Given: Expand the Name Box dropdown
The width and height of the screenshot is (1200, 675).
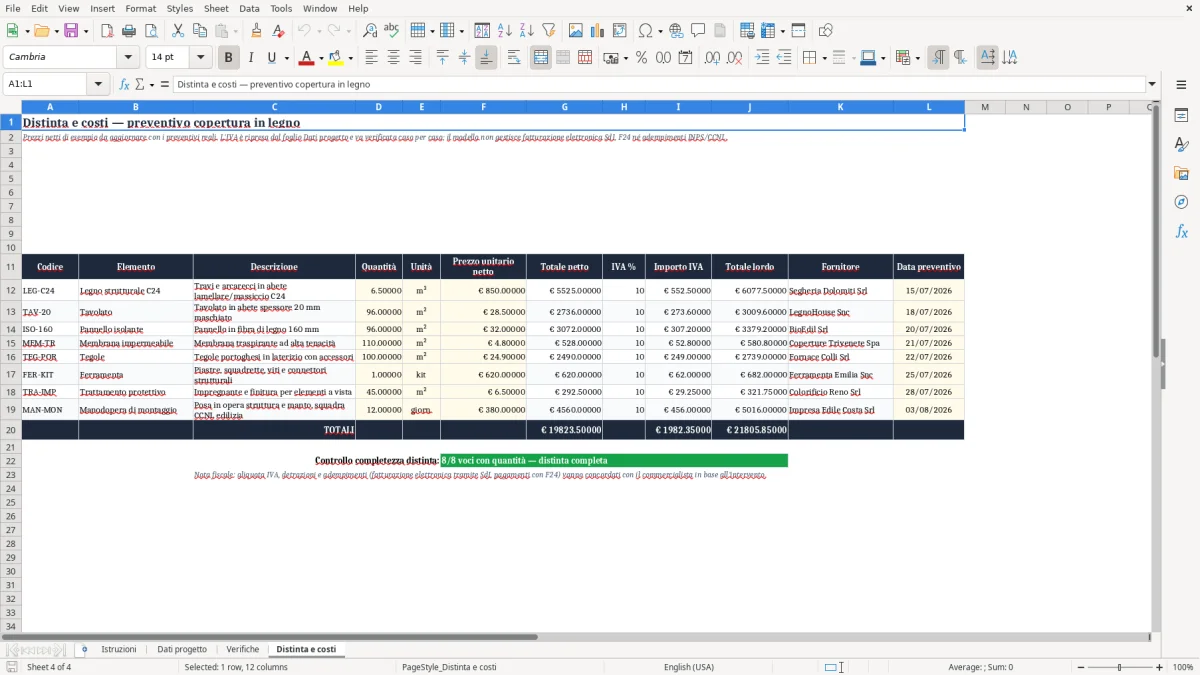Looking at the screenshot, I should [x=99, y=85].
